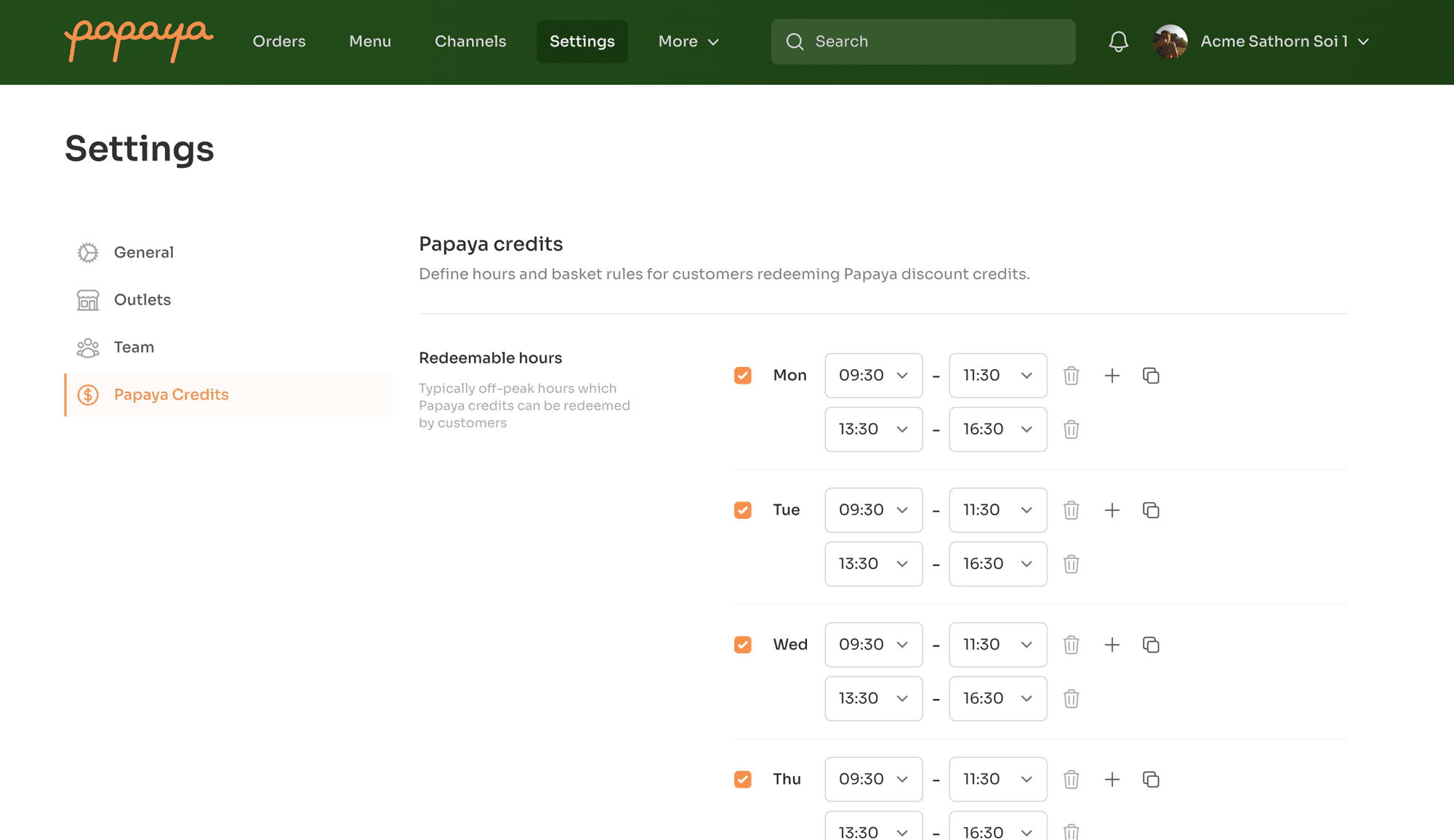
Task: Open Wednesday's 16:30 end time dropdown
Action: point(997,698)
